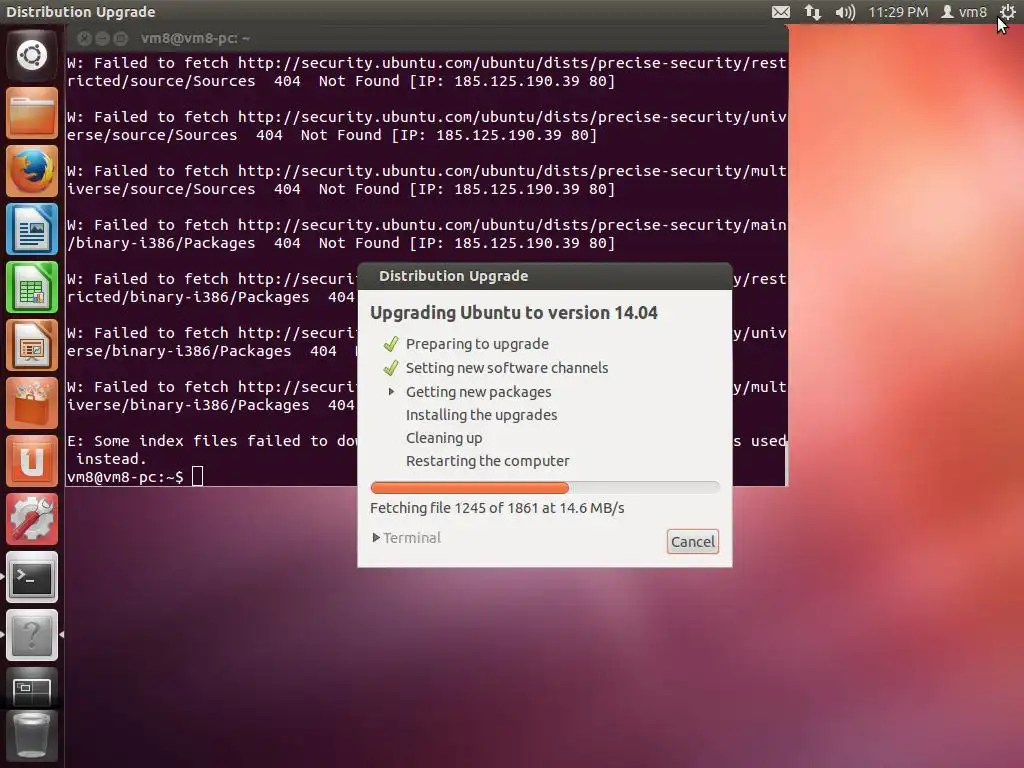Image resolution: width=1024 pixels, height=768 pixels.
Task: Open the Ubuntu Dash home launcher
Action: tap(31, 56)
